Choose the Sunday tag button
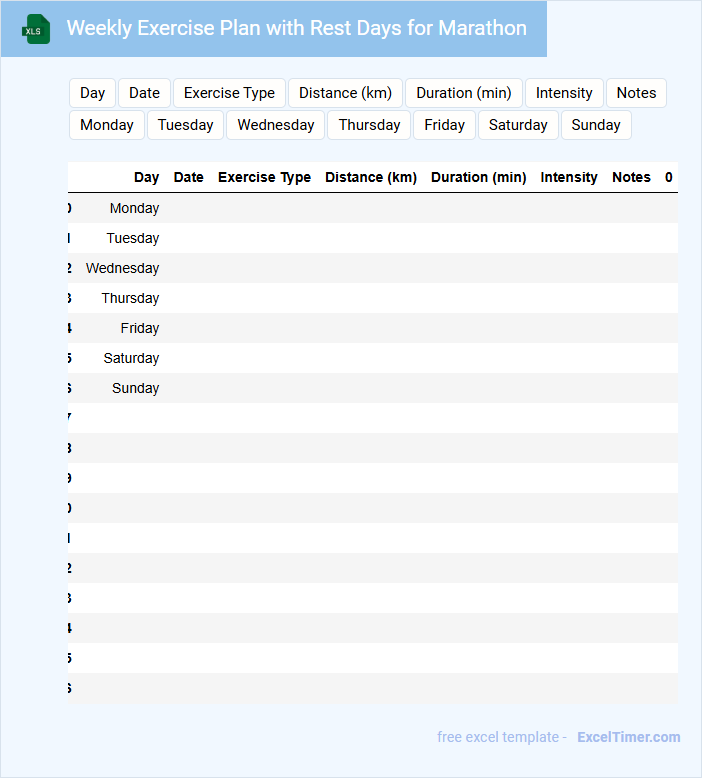702x778 pixels. click(x=596, y=125)
